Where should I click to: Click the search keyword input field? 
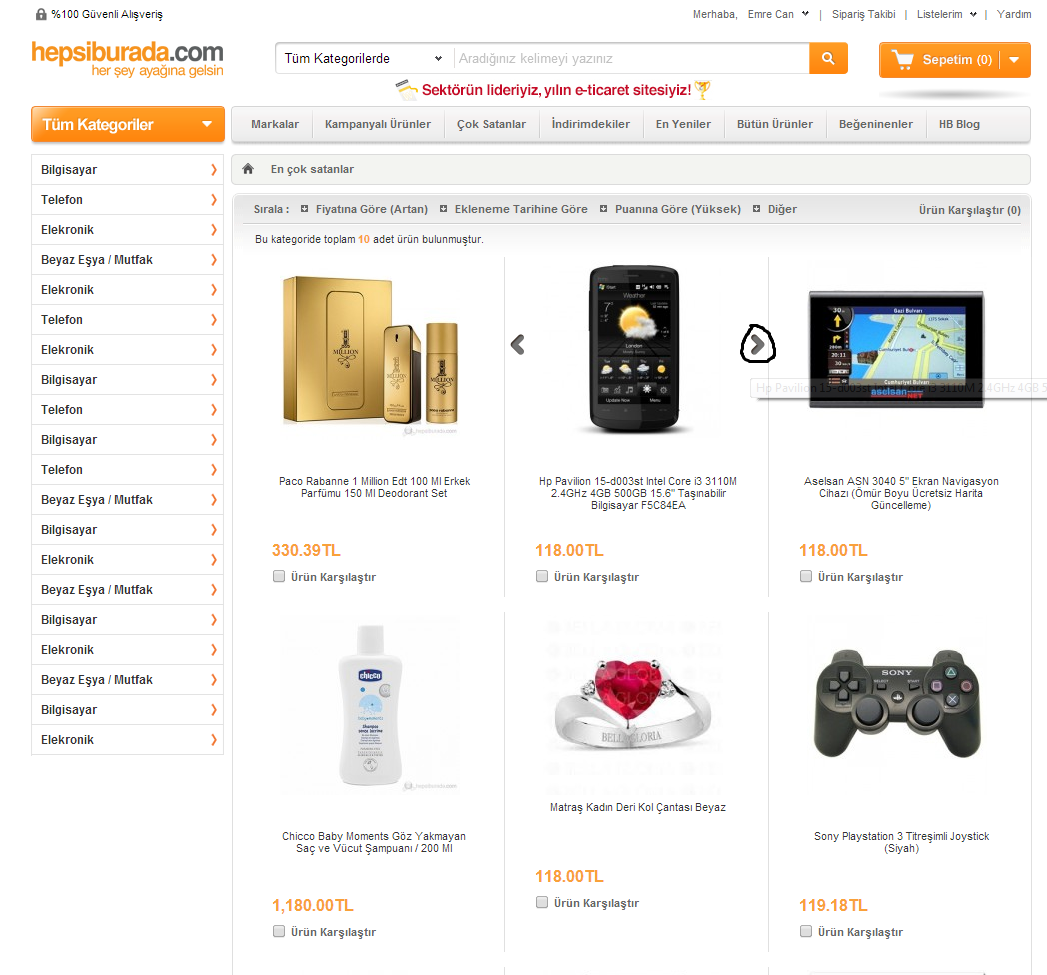click(x=632, y=59)
